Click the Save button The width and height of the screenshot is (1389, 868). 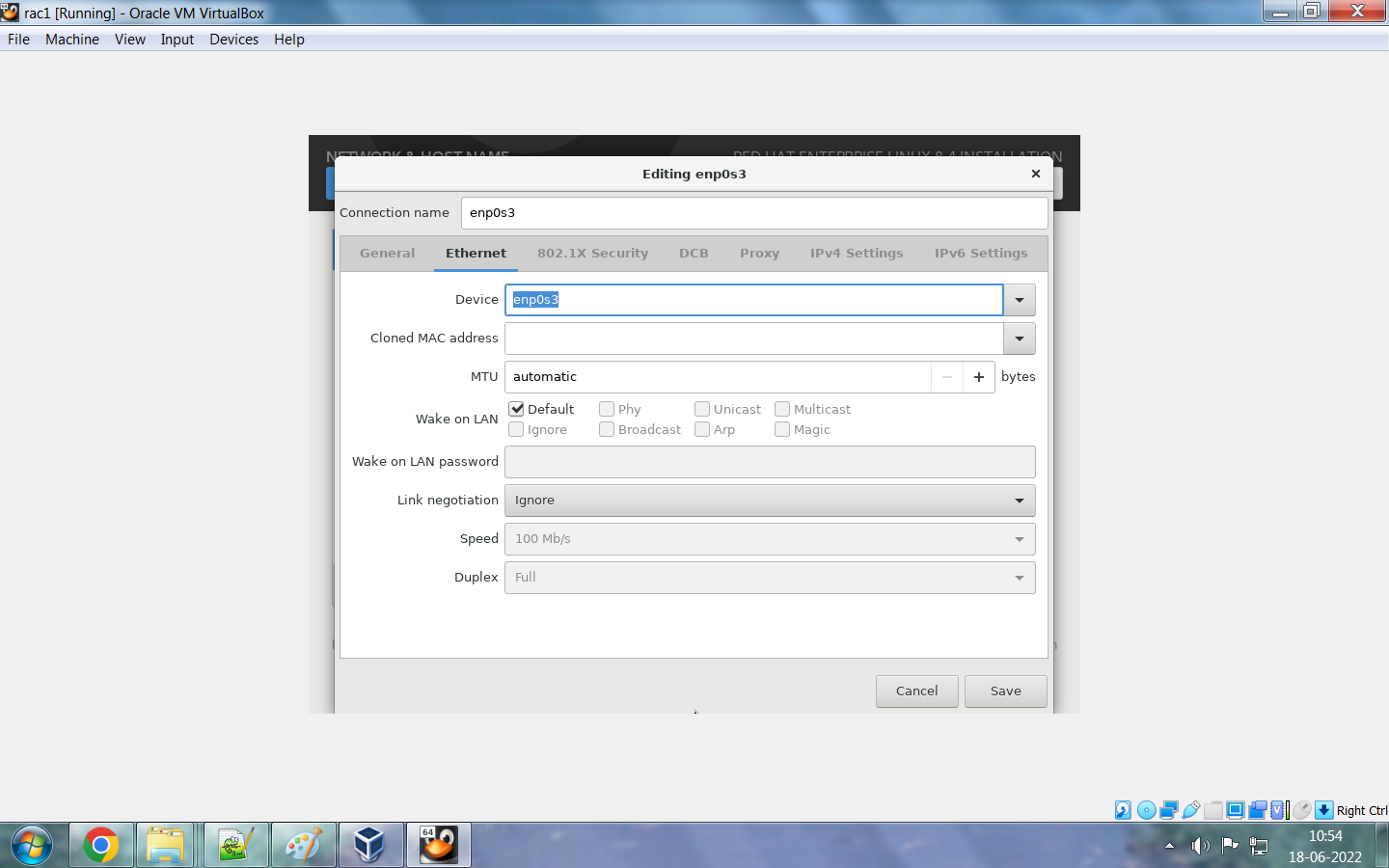(x=1006, y=691)
